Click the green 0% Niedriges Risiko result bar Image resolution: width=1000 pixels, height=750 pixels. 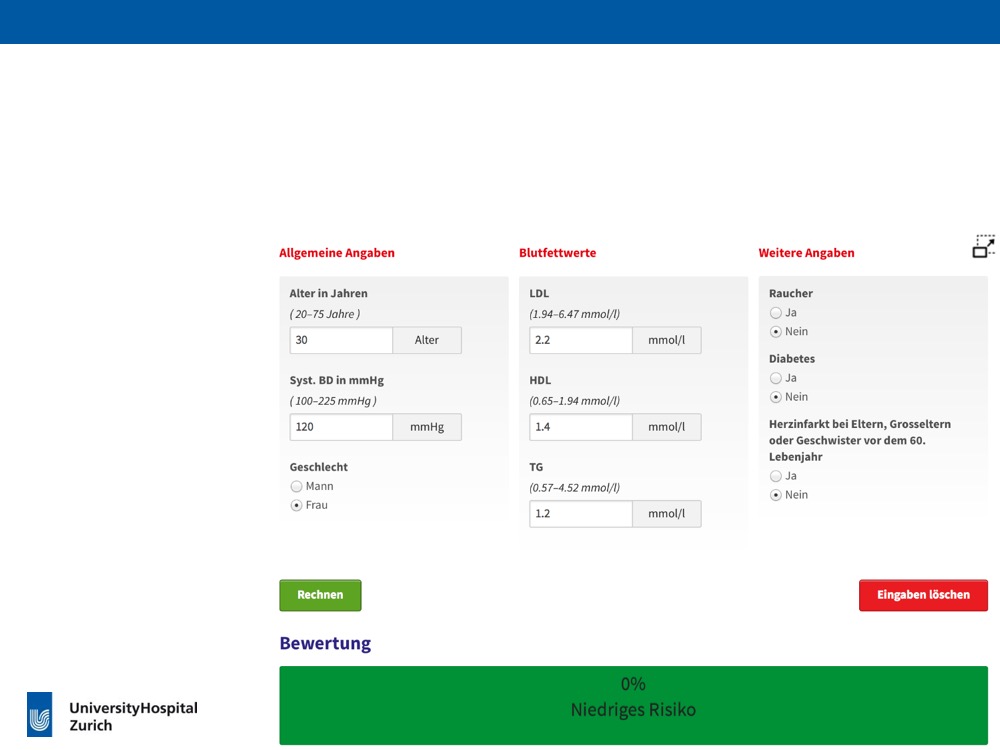tap(633, 705)
